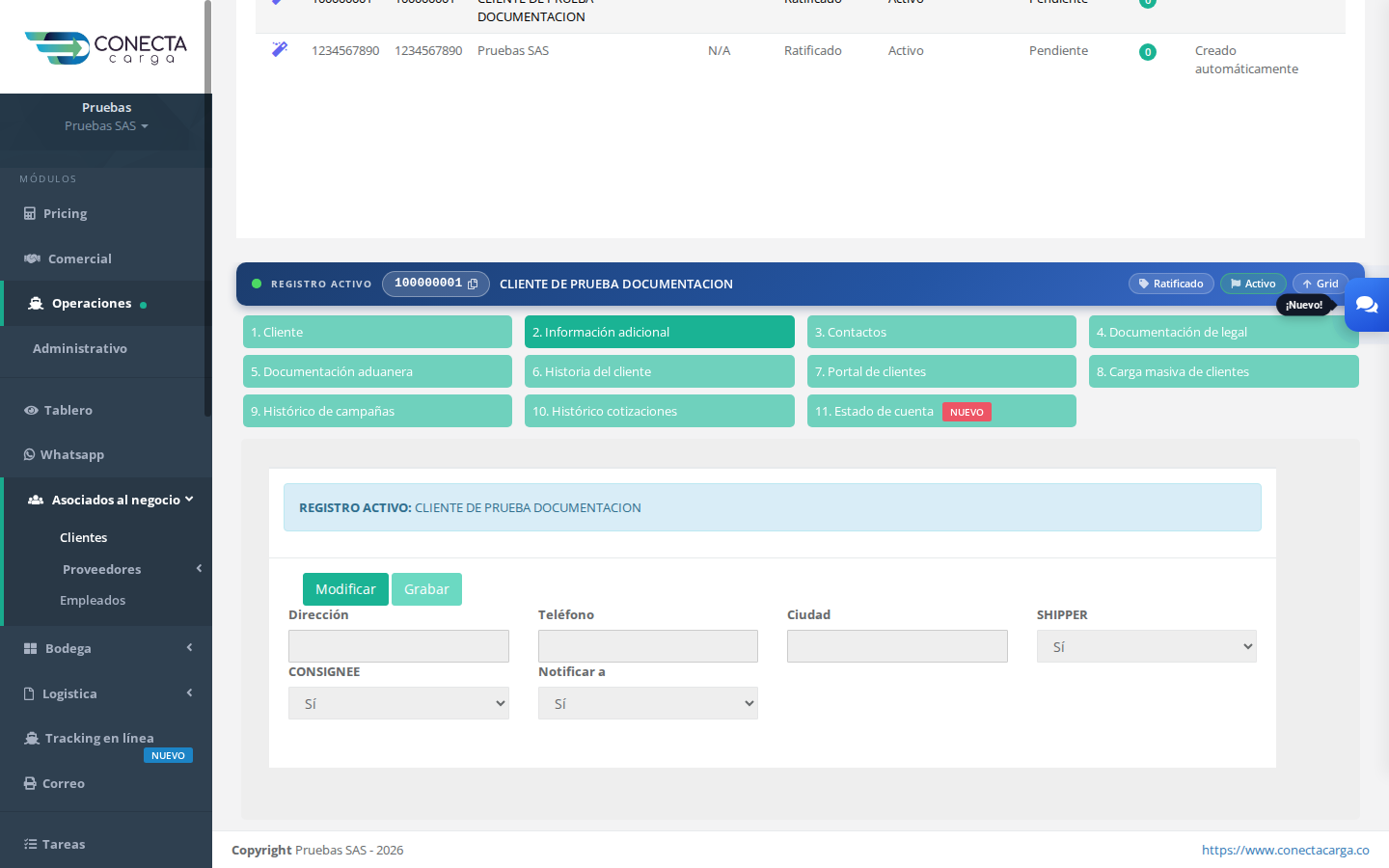The height and width of the screenshot is (868, 1389).
Task: Open the Notificar a dropdown
Action: tap(647, 703)
